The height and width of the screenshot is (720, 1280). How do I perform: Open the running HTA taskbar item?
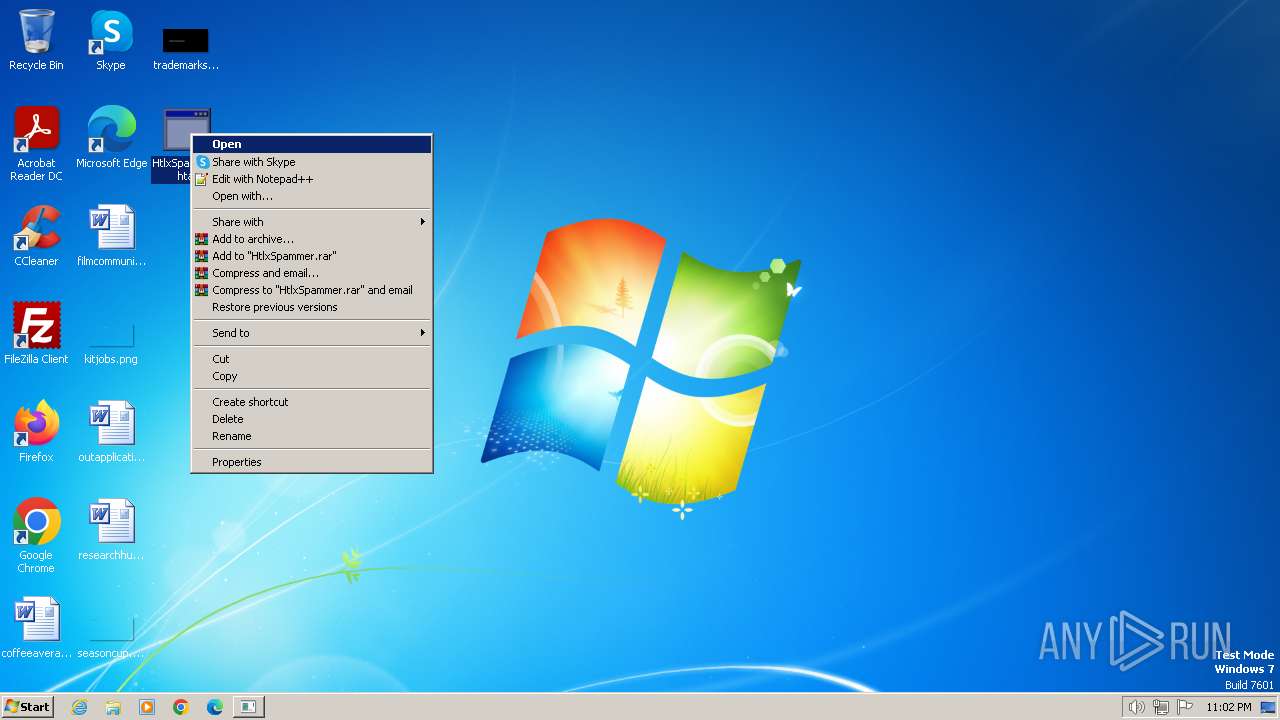pos(248,707)
